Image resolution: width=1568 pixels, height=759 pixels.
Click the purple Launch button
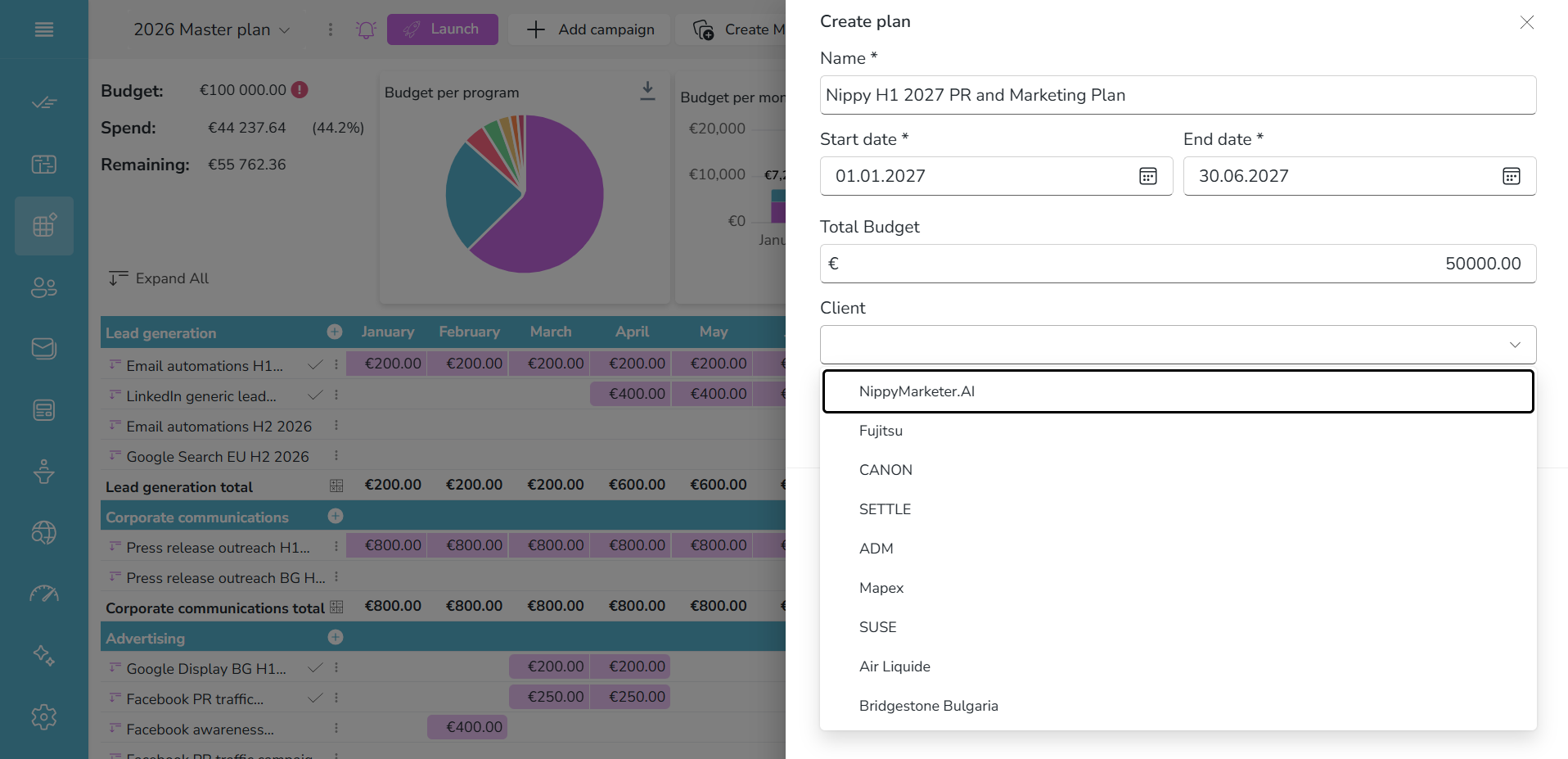(443, 29)
